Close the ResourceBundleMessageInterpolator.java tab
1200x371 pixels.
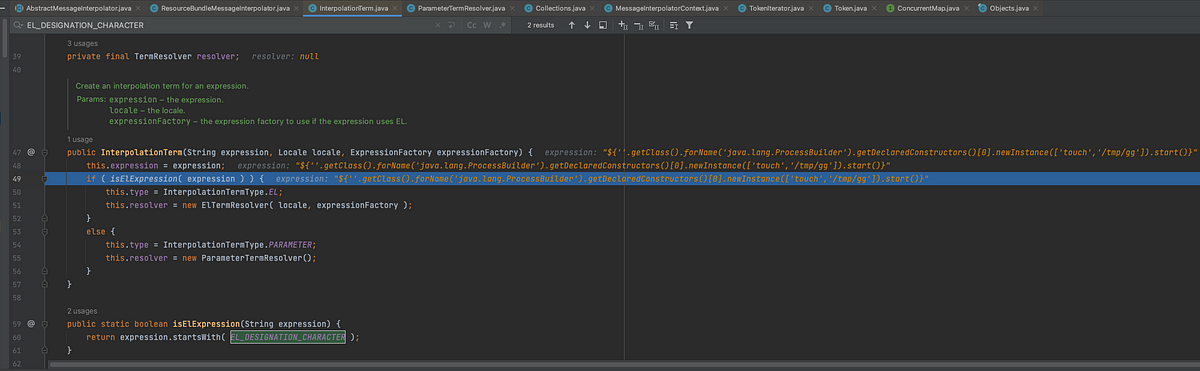[x=296, y=8]
